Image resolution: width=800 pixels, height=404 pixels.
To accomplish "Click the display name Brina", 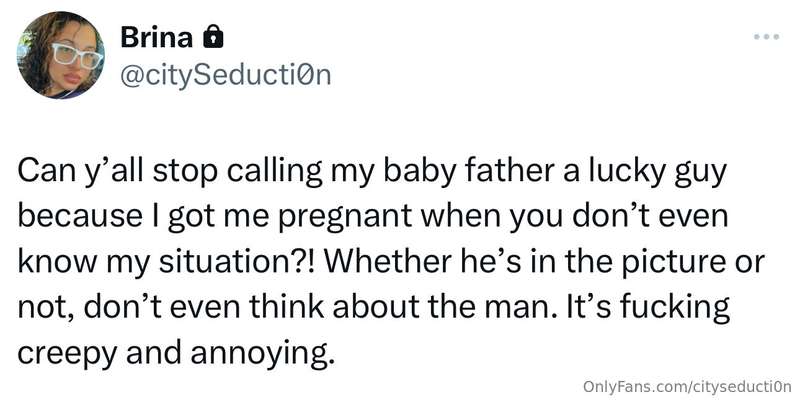I will [x=157, y=38].
